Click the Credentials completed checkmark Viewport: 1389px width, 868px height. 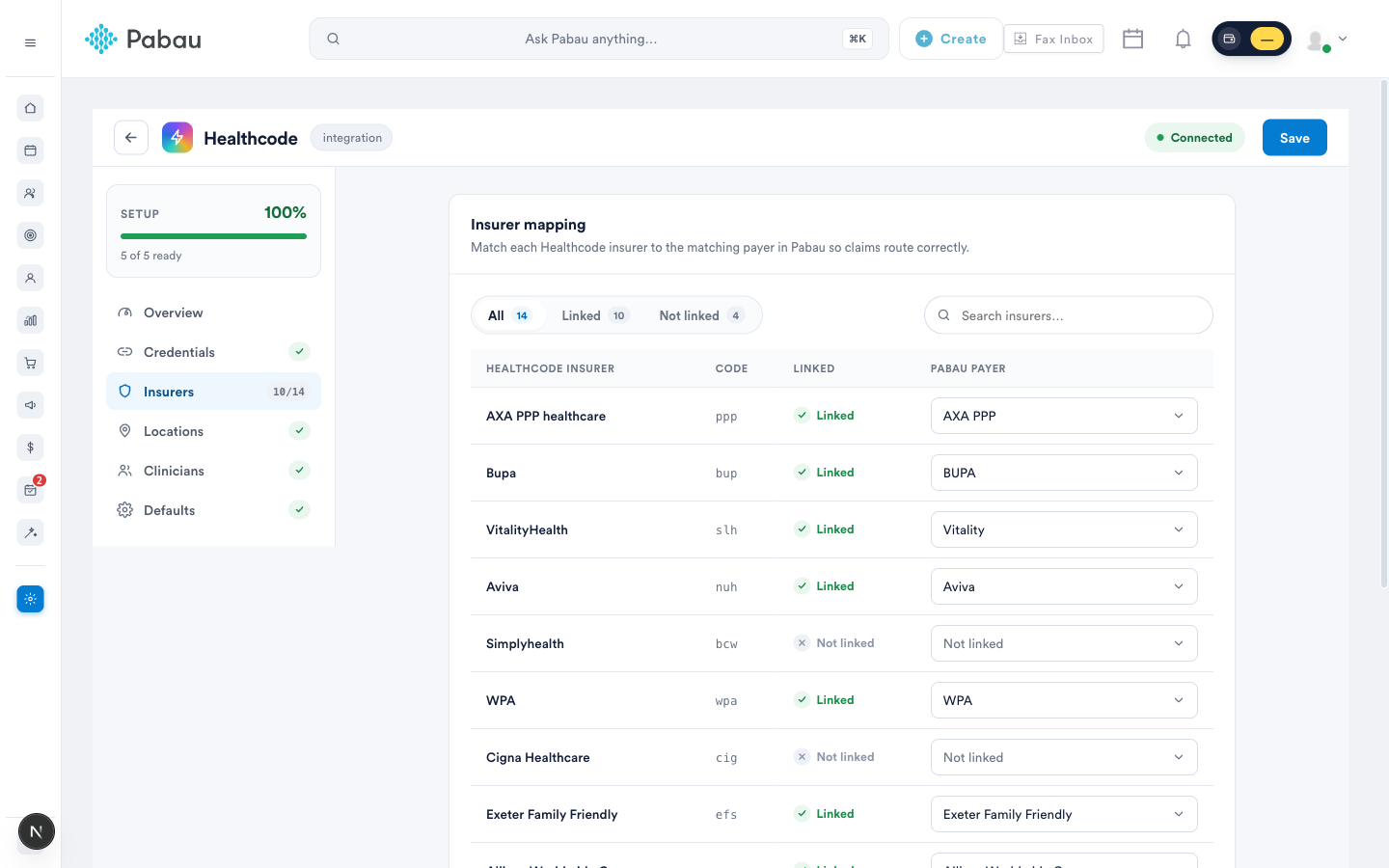pos(300,352)
